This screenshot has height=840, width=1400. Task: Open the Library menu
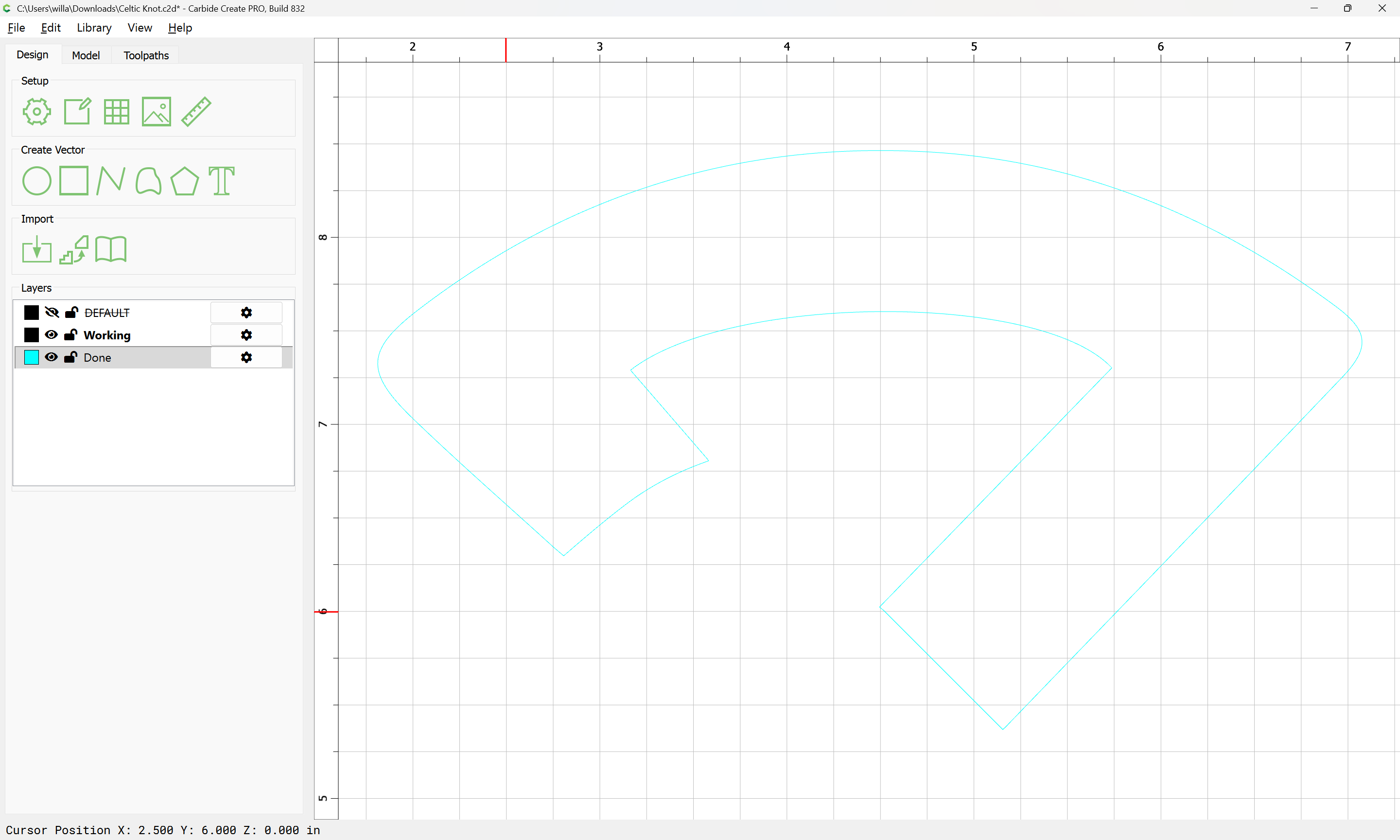pos(94,28)
